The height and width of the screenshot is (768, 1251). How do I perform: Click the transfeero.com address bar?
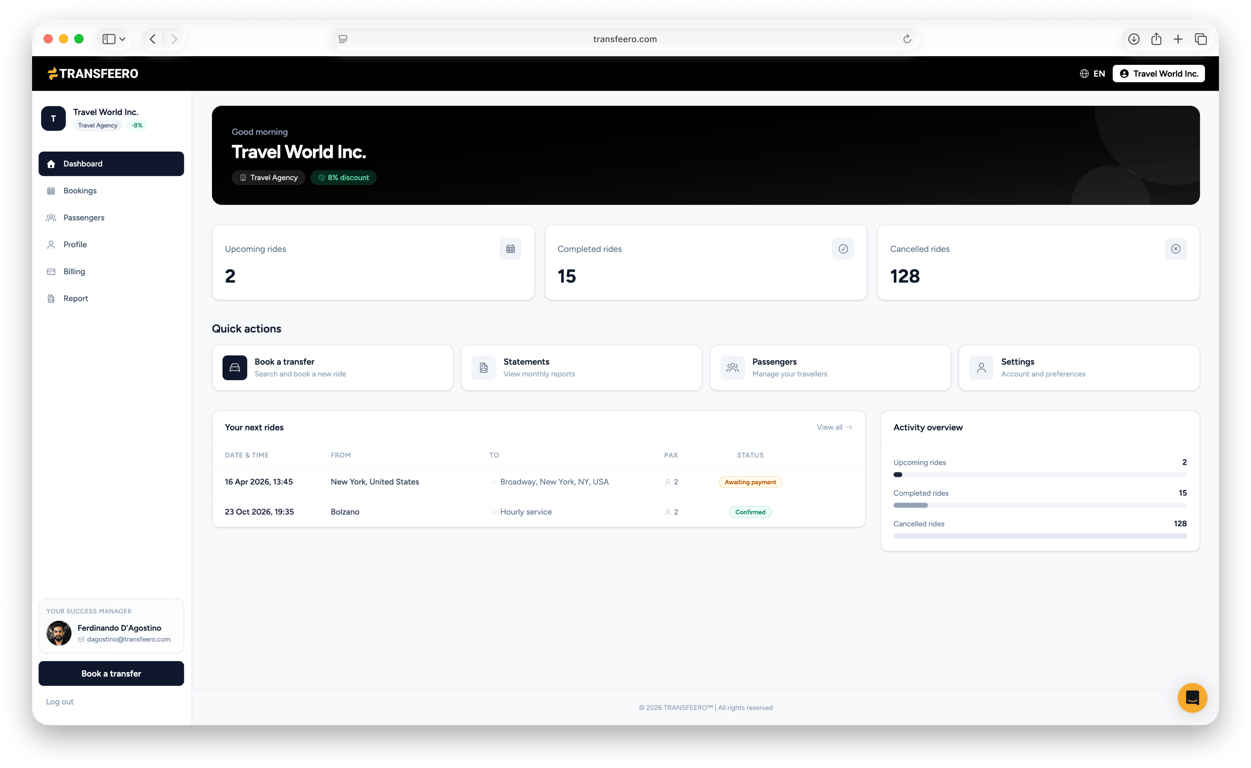(625, 39)
